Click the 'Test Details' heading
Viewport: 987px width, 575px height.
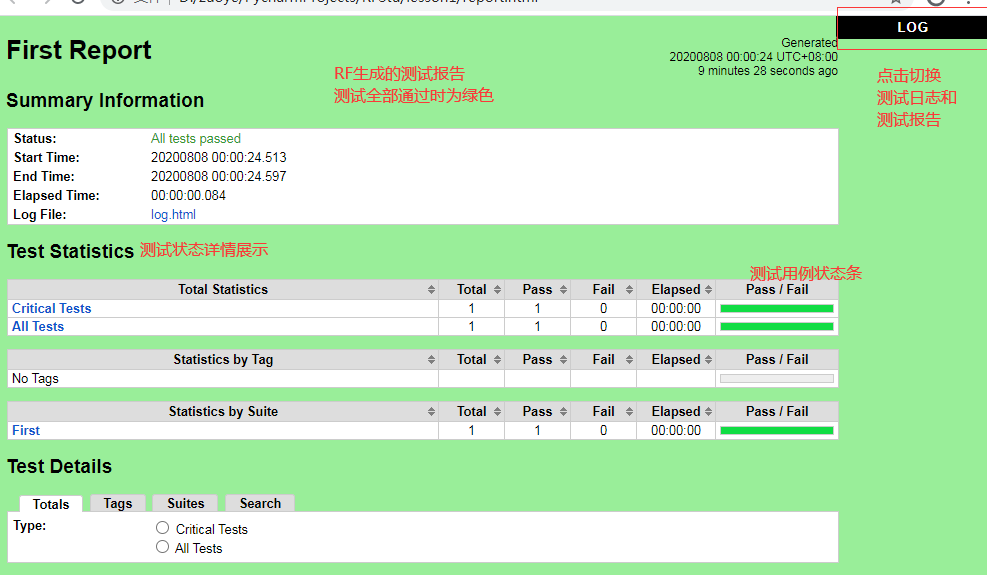click(59, 467)
